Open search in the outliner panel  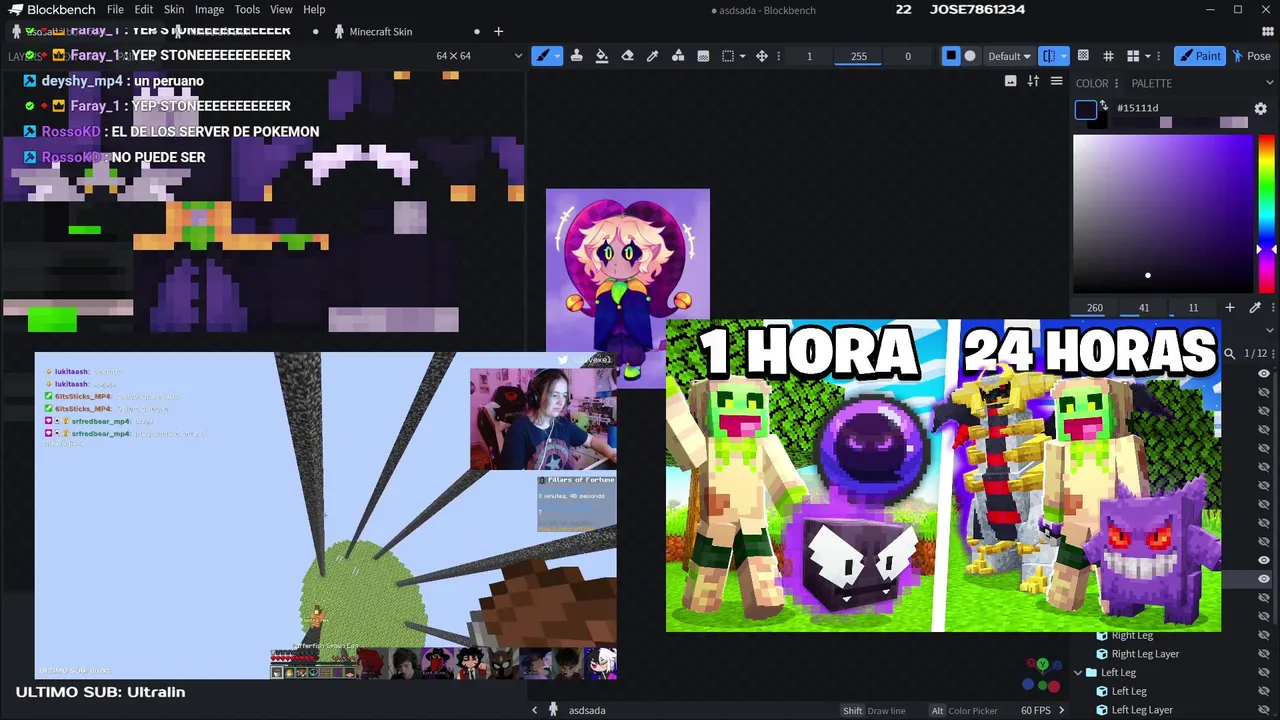tap(1230, 353)
